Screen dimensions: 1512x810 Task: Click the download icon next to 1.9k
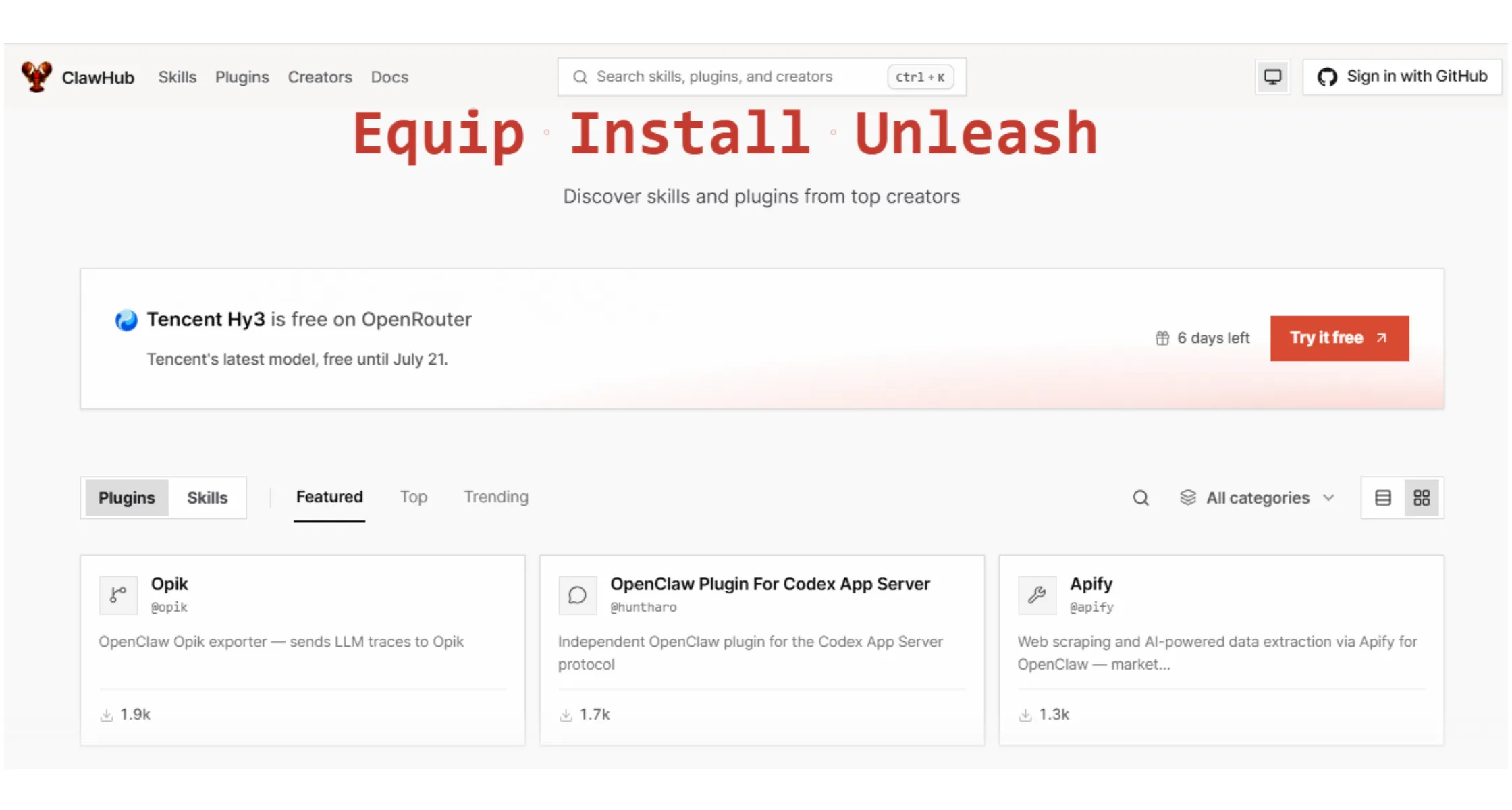coord(107,715)
